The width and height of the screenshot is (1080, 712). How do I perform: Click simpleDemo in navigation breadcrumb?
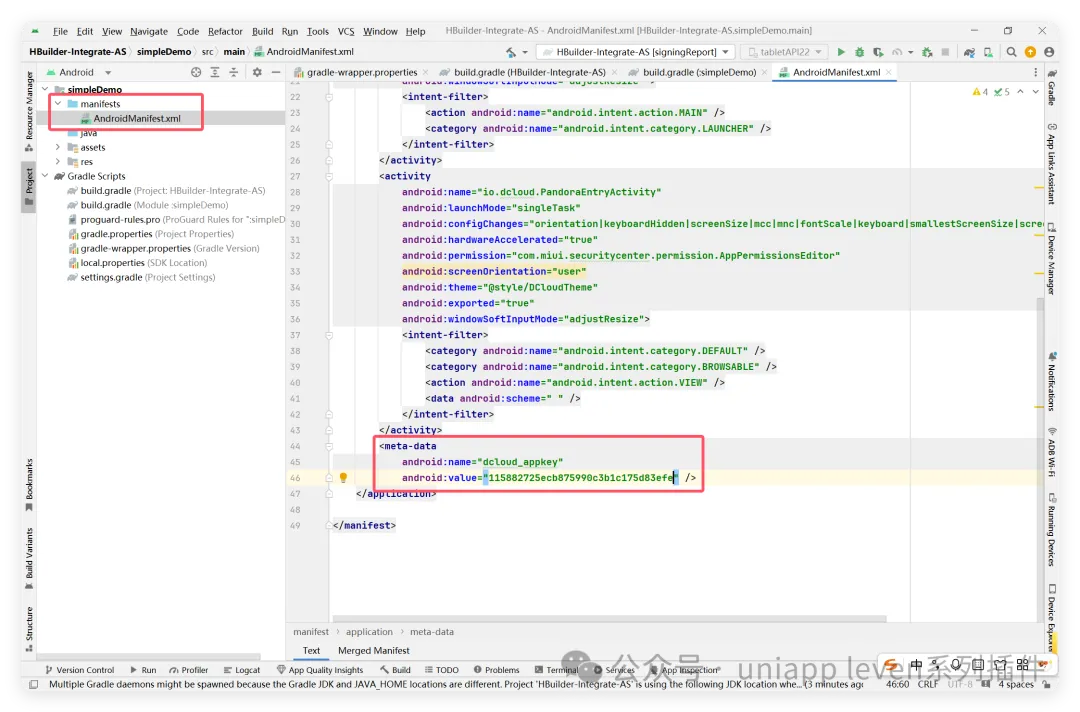pyautogui.click(x=164, y=52)
